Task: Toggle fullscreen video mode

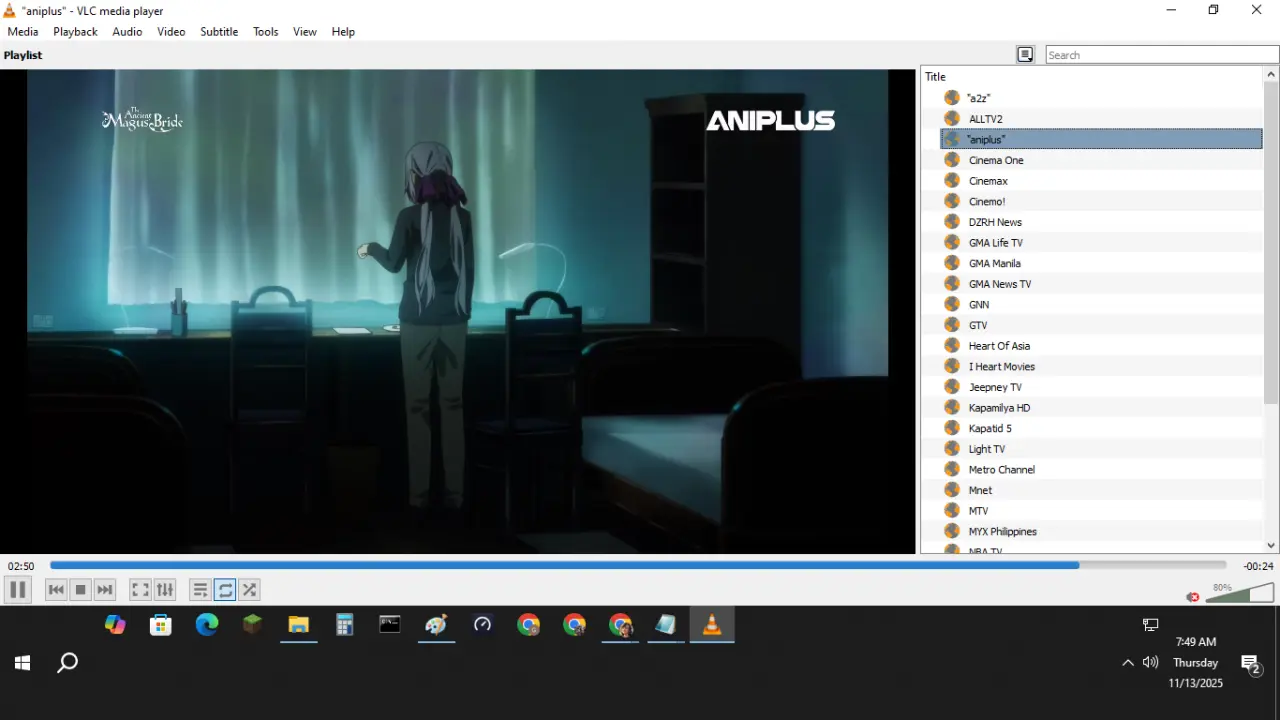Action: (141, 590)
